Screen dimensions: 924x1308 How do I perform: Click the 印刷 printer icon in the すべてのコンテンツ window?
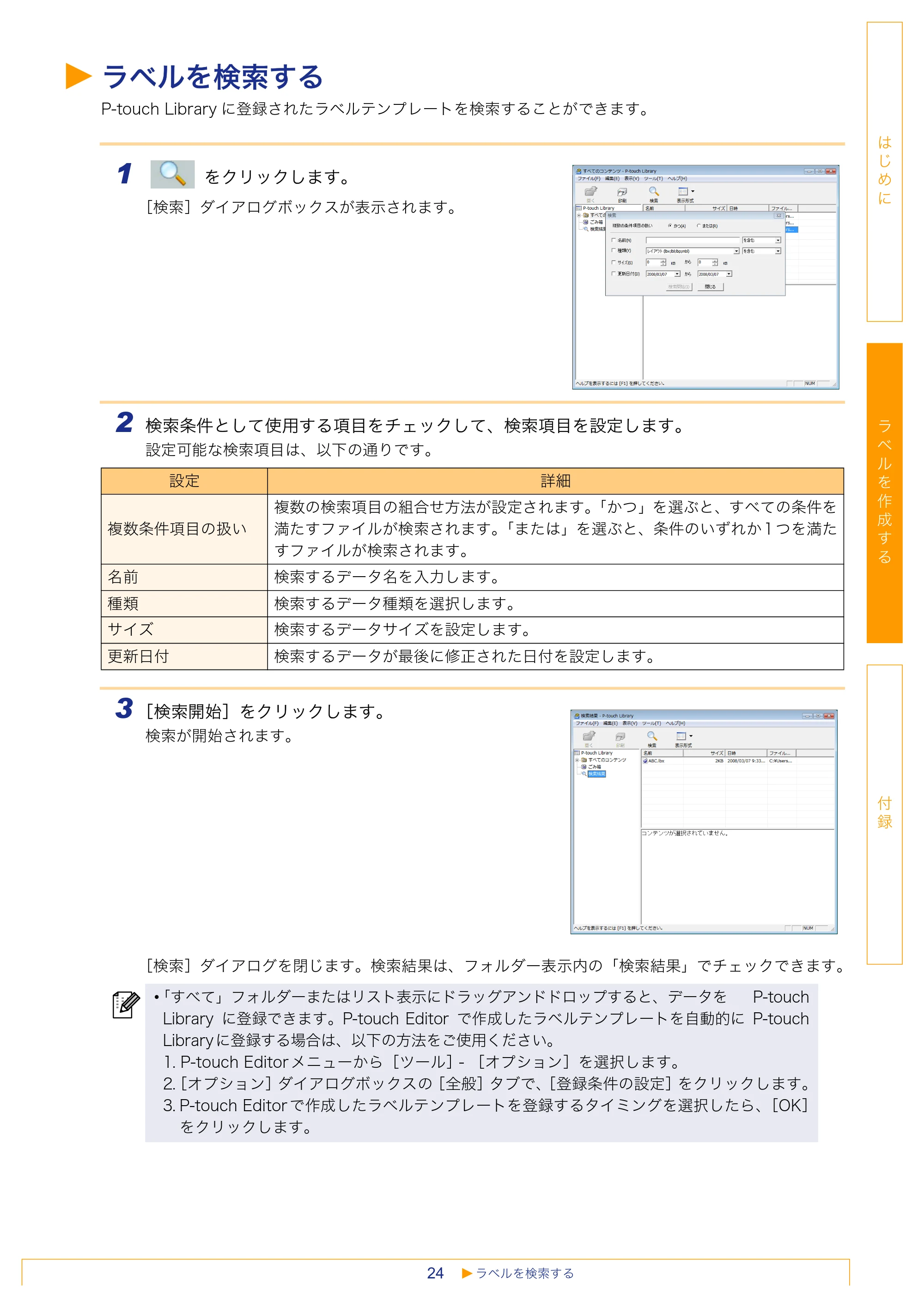tap(622, 192)
